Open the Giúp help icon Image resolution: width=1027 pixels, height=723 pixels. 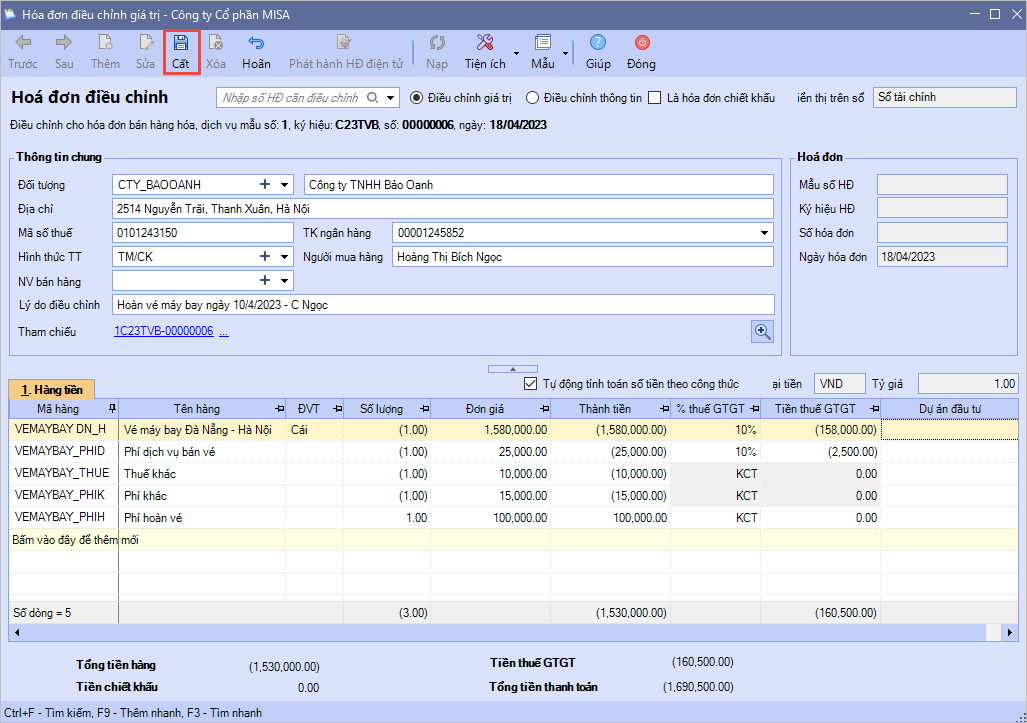coord(598,44)
